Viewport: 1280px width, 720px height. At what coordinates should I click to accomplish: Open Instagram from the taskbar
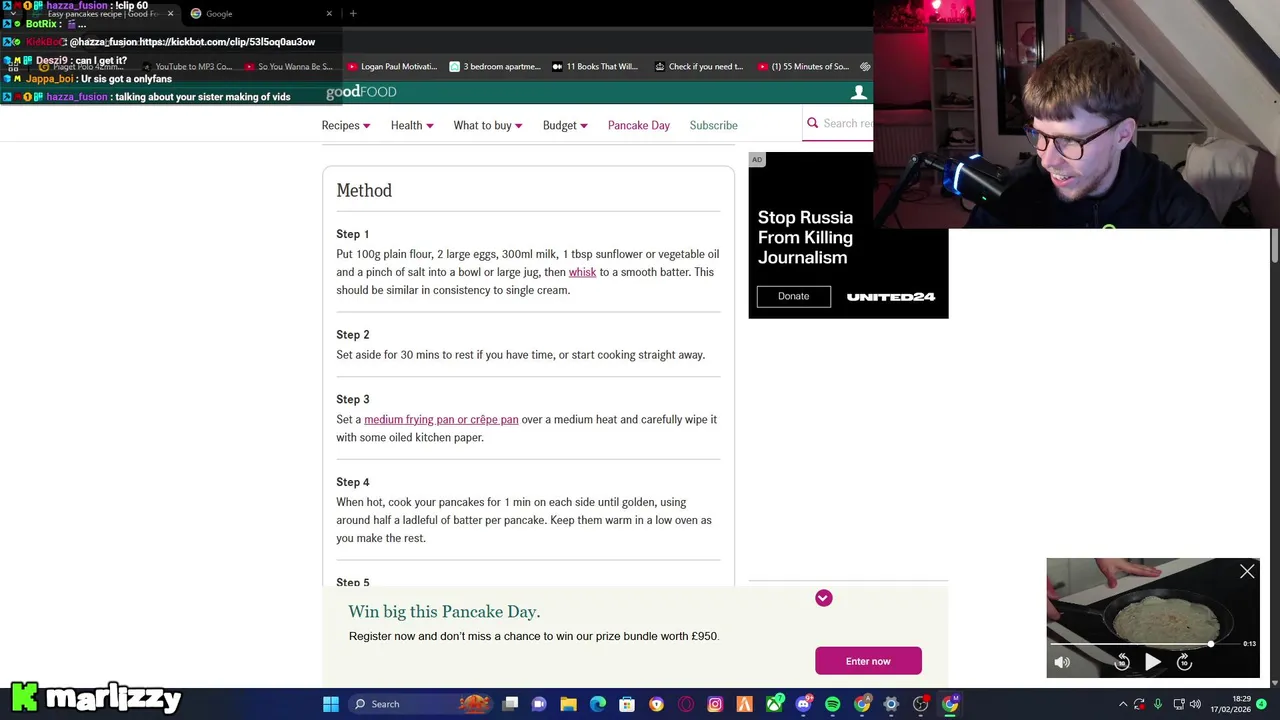tap(715, 704)
